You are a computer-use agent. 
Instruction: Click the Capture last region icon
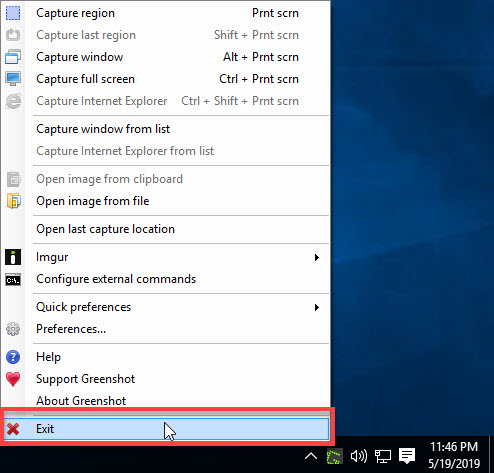tap(13, 35)
